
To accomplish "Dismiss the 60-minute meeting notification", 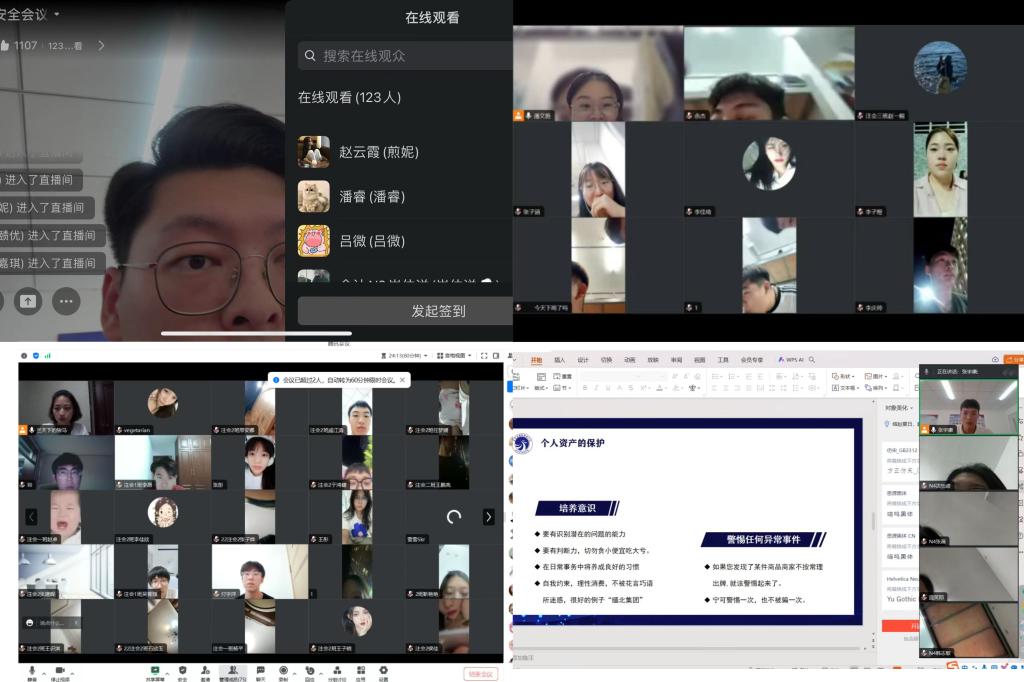I will (x=402, y=380).
